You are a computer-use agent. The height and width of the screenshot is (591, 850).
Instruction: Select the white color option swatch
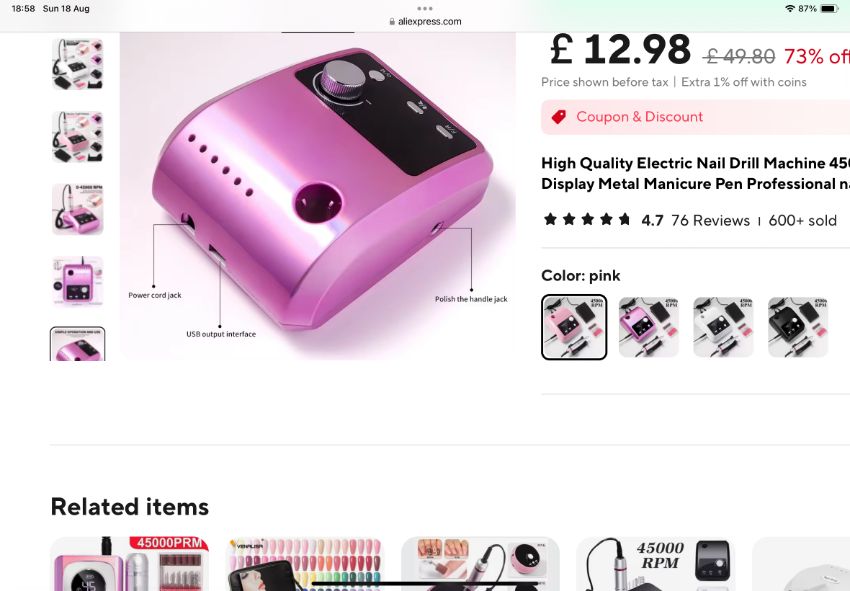pos(724,327)
